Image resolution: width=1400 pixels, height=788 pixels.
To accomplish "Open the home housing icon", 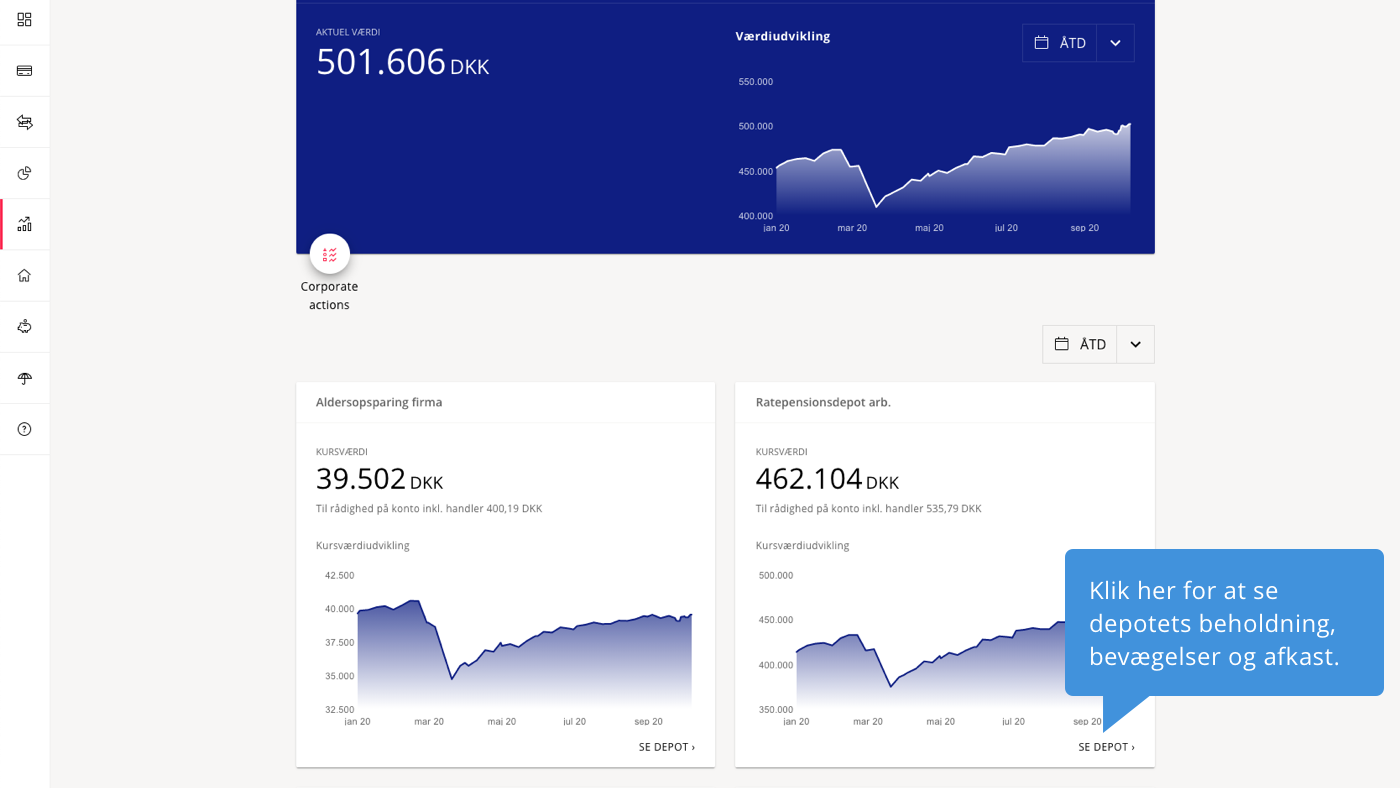I will [x=24, y=275].
